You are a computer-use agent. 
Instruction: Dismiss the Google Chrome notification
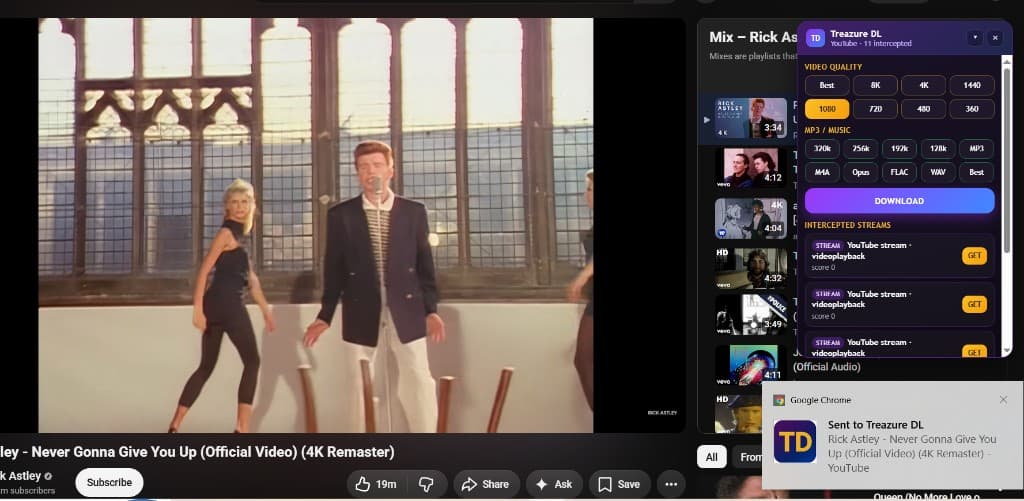(1003, 400)
